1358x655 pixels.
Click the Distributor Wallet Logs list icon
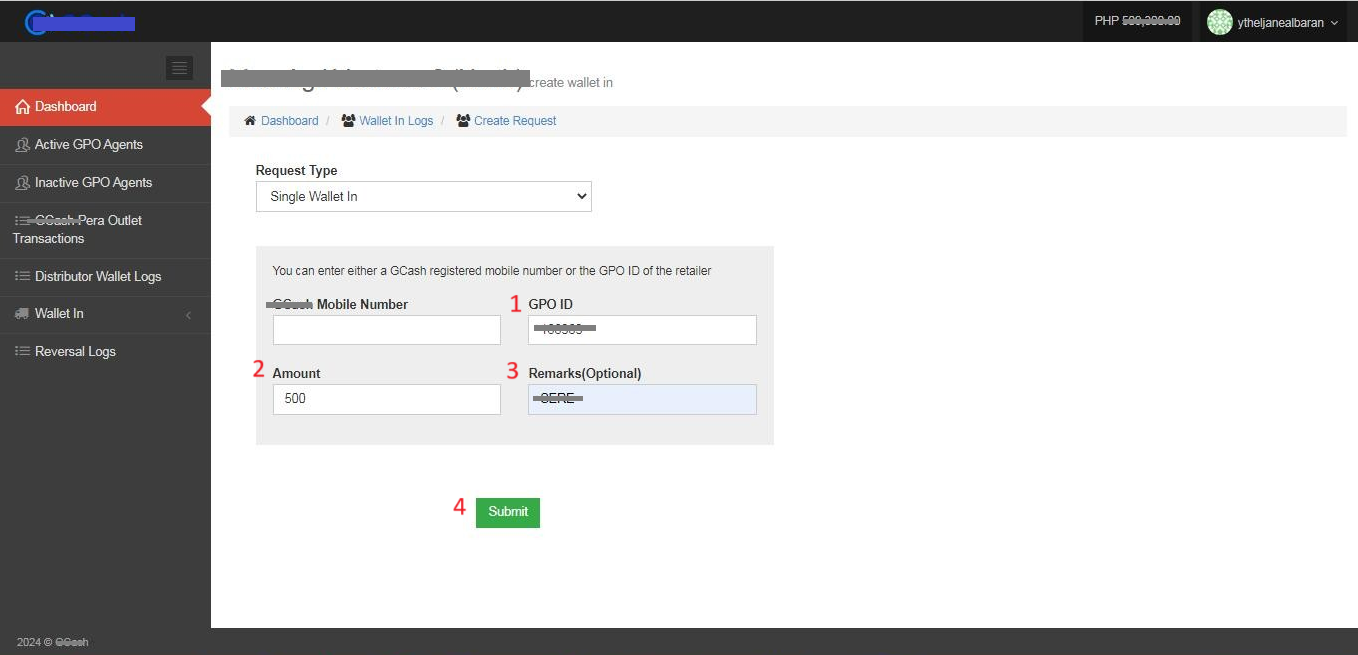[x=22, y=277]
